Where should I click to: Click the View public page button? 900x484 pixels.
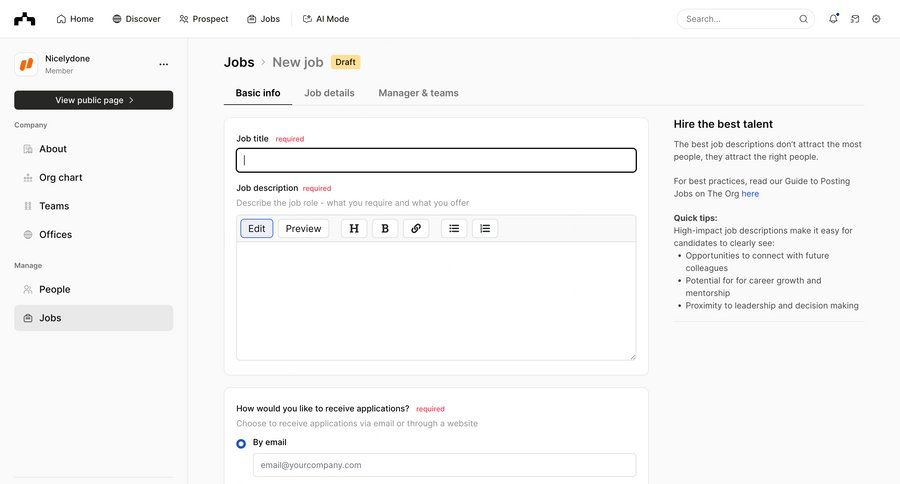94,100
